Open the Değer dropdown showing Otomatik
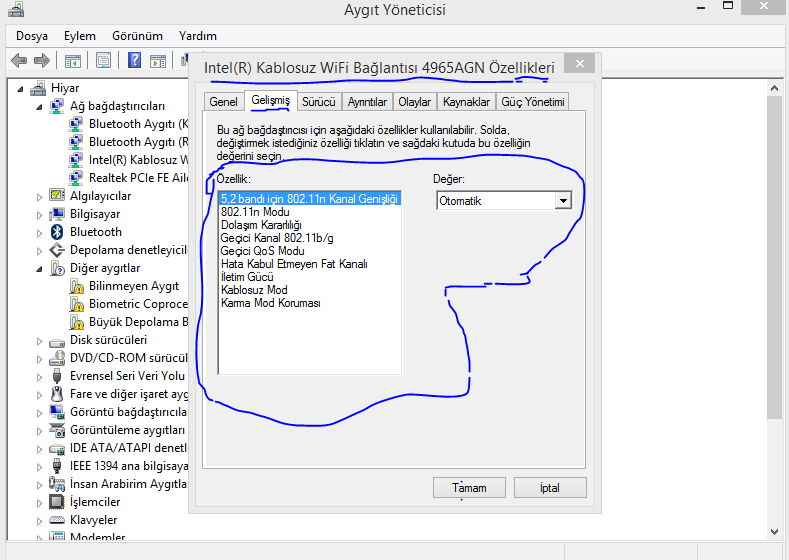The image size is (789, 560). 563,201
